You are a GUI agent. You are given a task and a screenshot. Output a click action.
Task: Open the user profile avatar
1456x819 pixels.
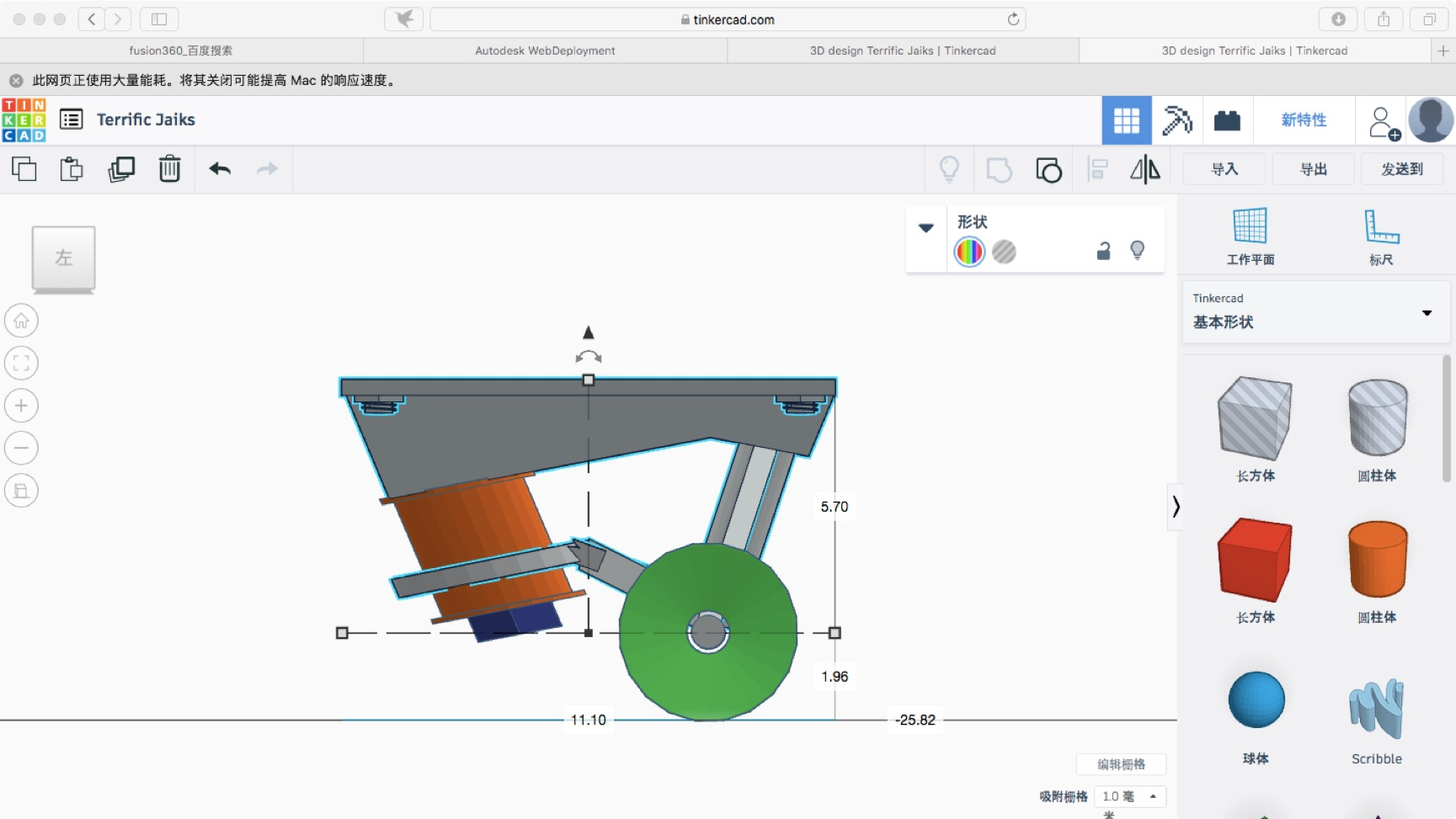point(1431,120)
